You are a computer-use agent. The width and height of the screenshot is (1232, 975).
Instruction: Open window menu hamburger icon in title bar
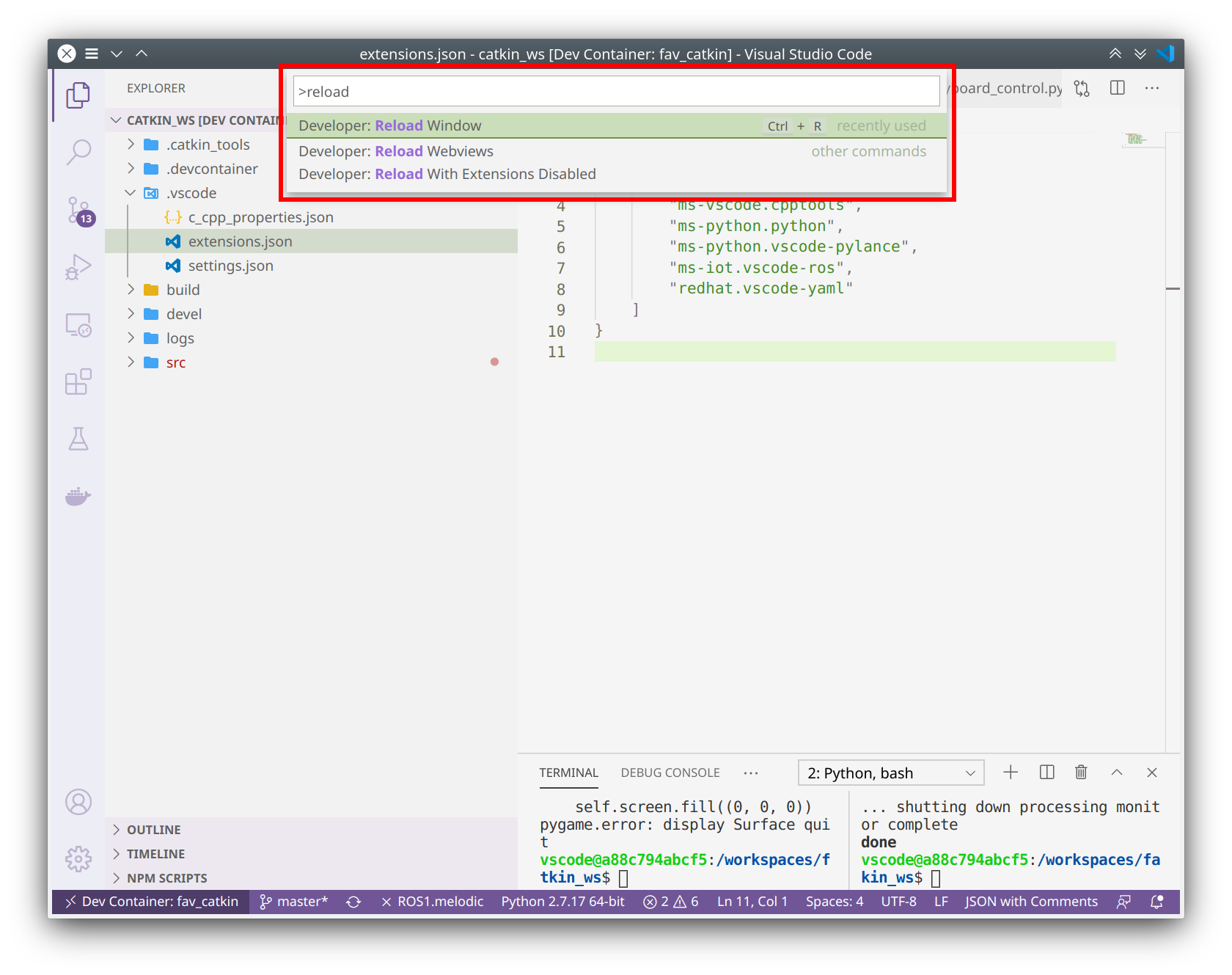pyautogui.click(x=92, y=54)
